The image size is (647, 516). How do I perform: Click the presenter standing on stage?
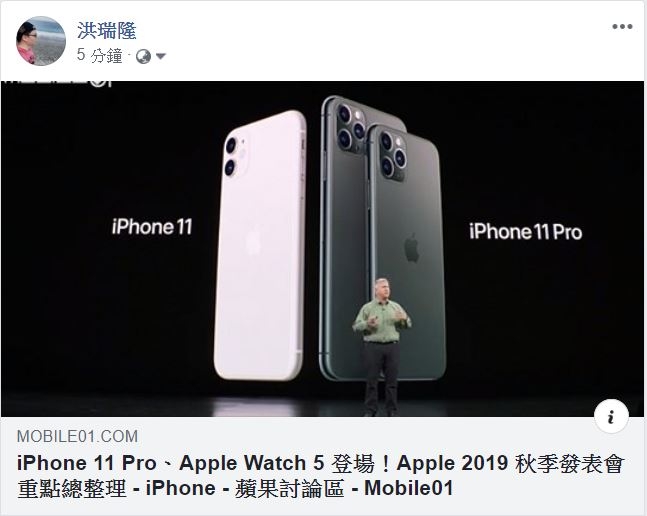click(382, 346)
